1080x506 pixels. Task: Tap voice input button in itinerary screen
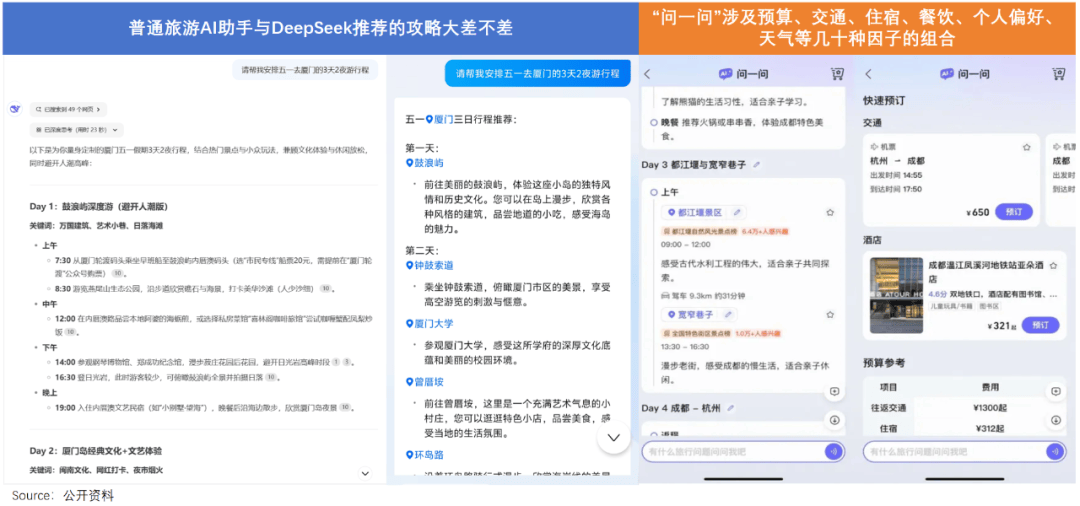click(834, 452)
